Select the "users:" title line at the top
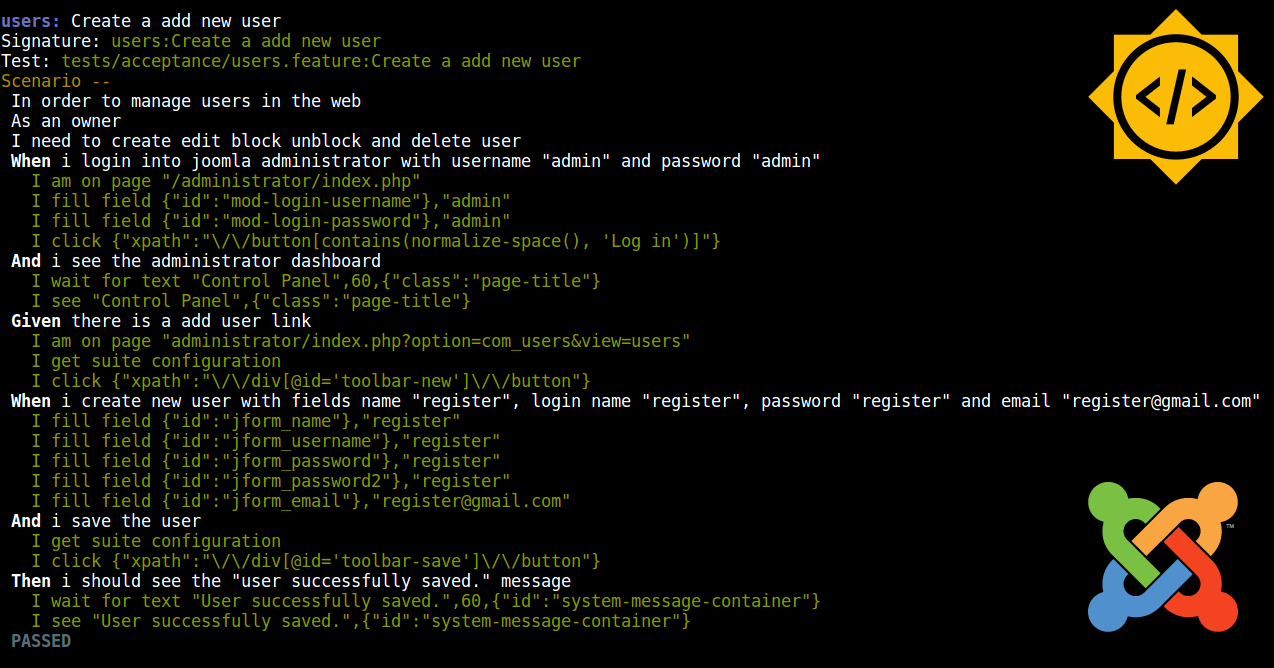This screenshot has height=668, width=1274. [140, 21]
